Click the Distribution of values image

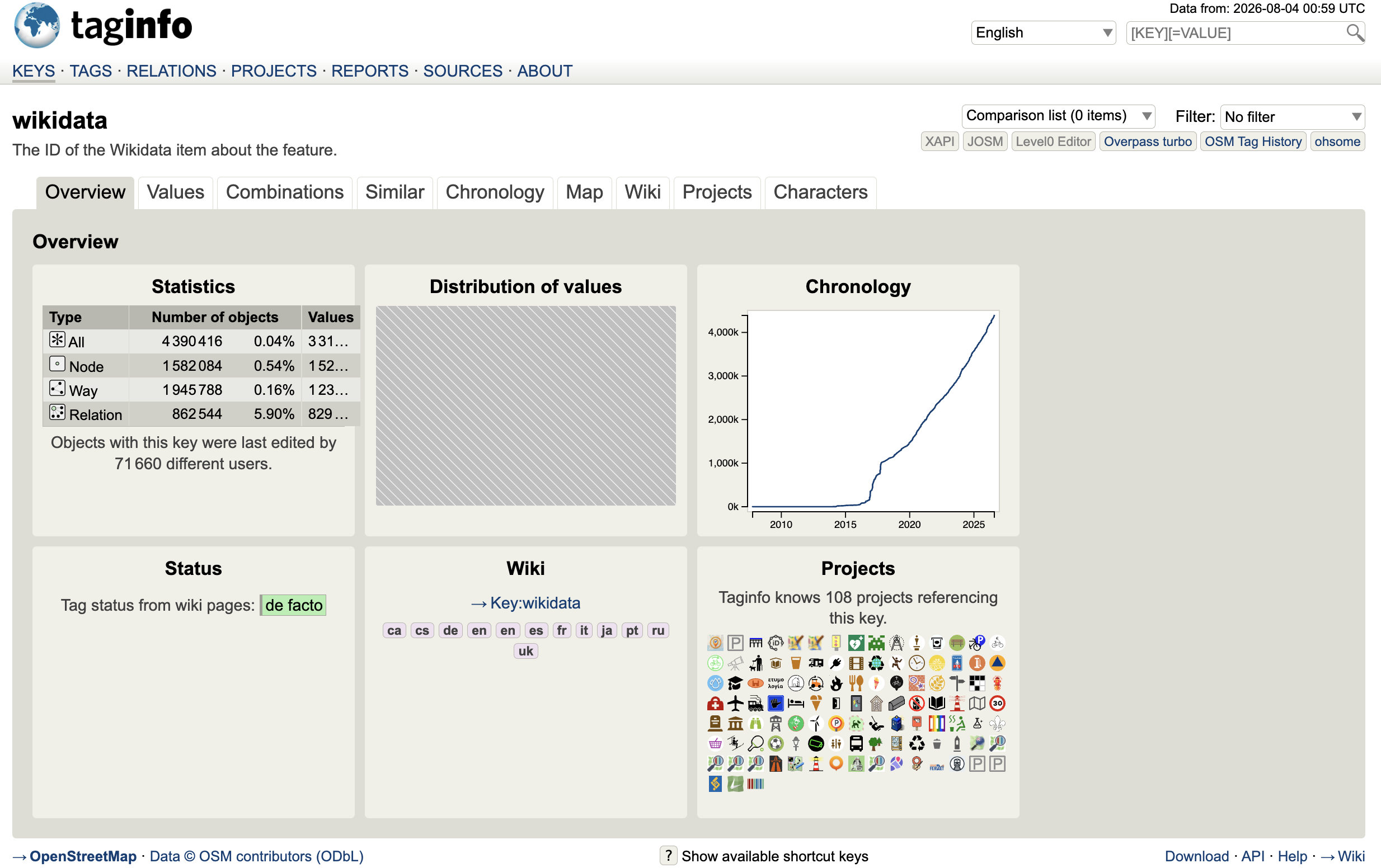[525, 406]
